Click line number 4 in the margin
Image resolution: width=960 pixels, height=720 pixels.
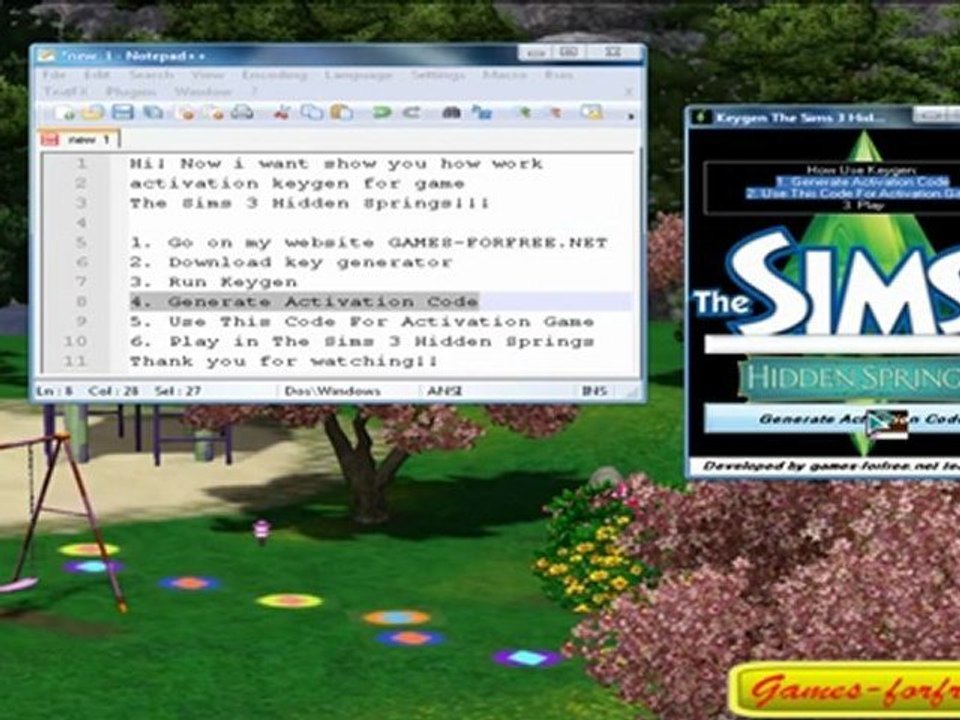coord(81,223)
